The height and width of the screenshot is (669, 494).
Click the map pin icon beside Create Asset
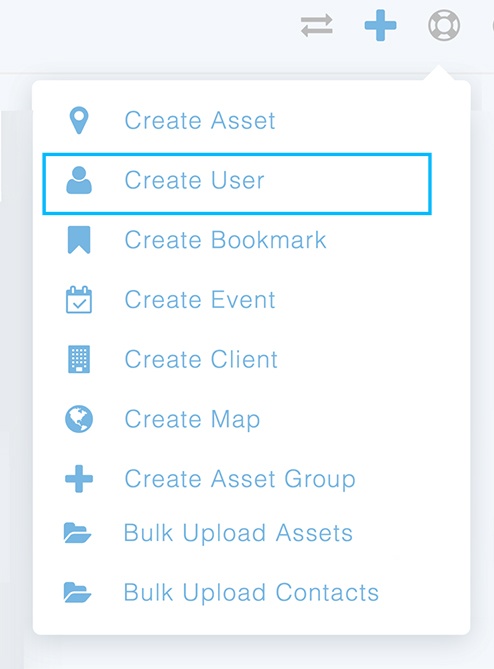click(79, 120)
